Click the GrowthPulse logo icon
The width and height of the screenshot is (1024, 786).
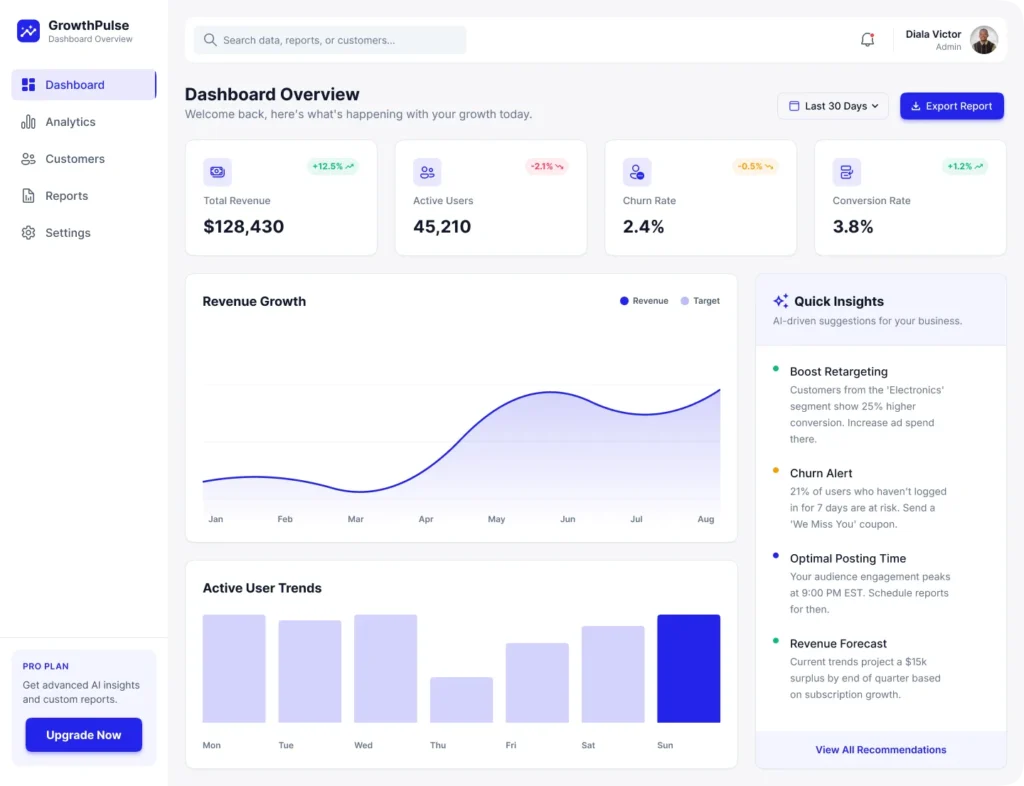[x=27, y=32]
